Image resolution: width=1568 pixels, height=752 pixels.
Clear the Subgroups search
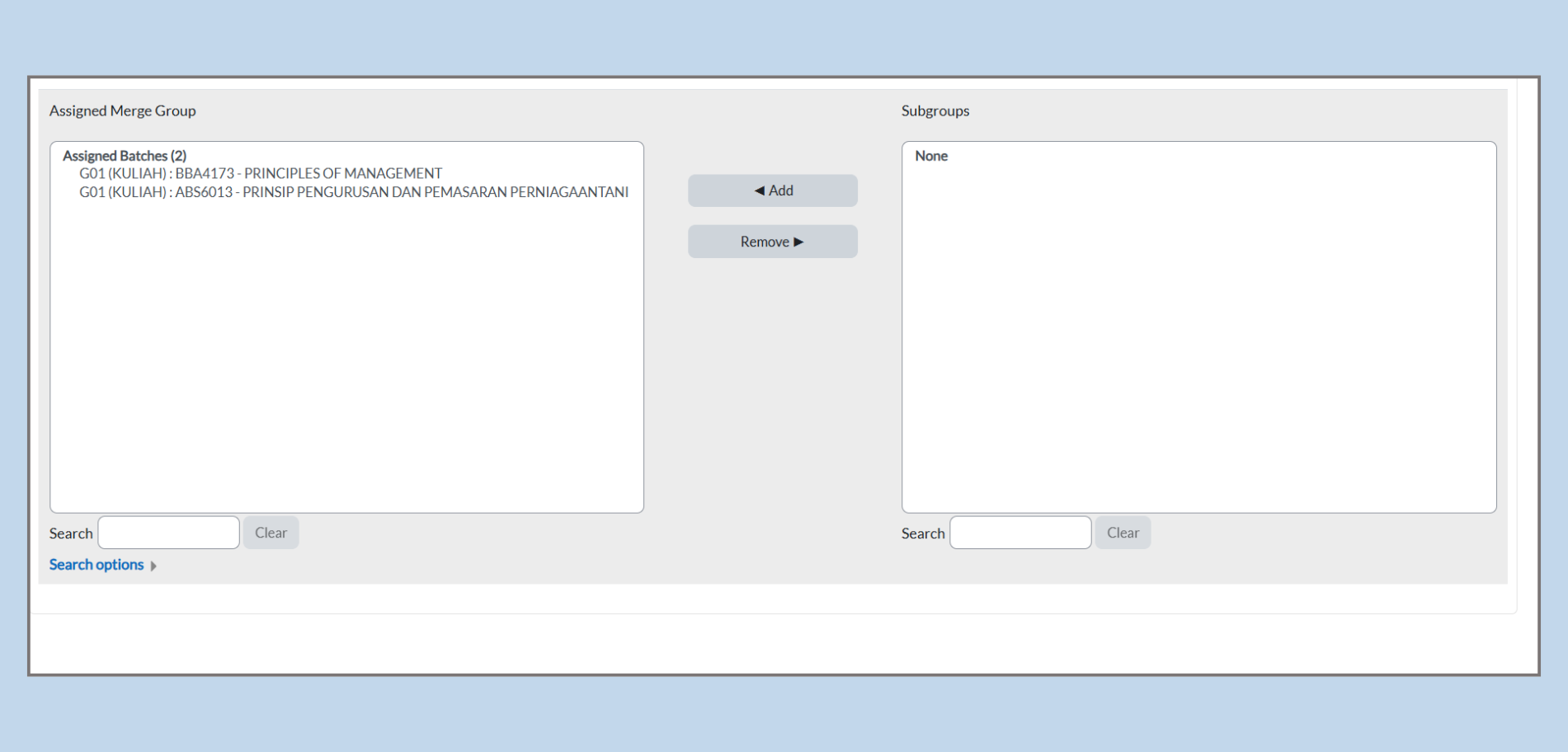[x=1123, y=533]
